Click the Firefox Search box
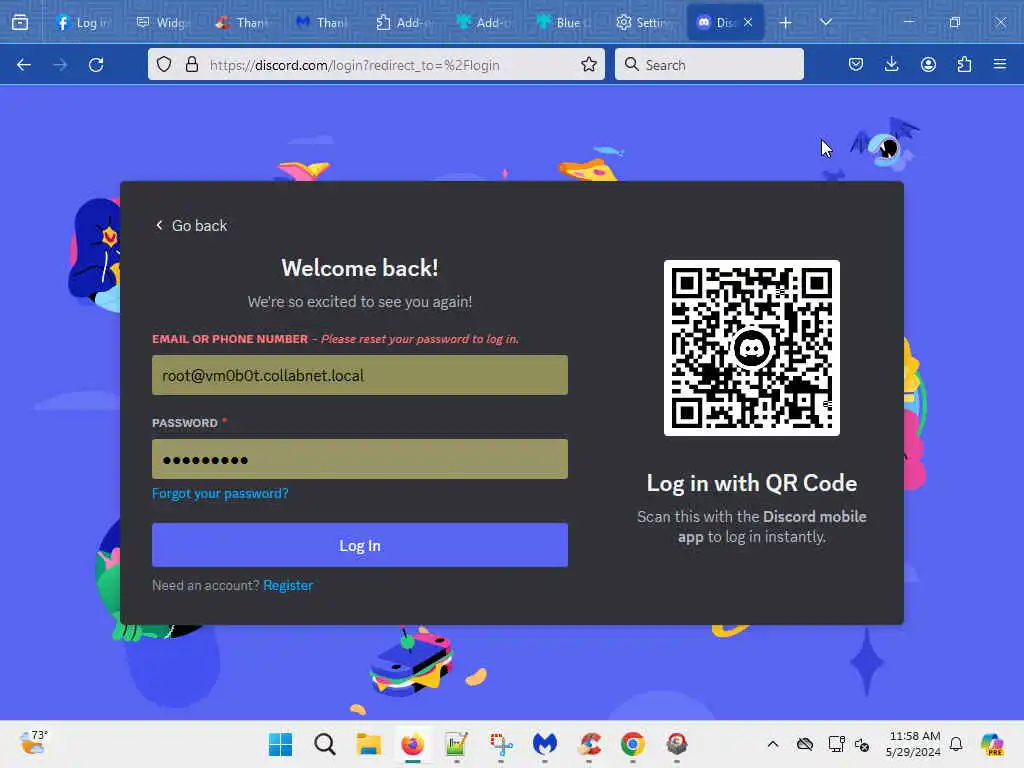 click(x=709, y=65)
